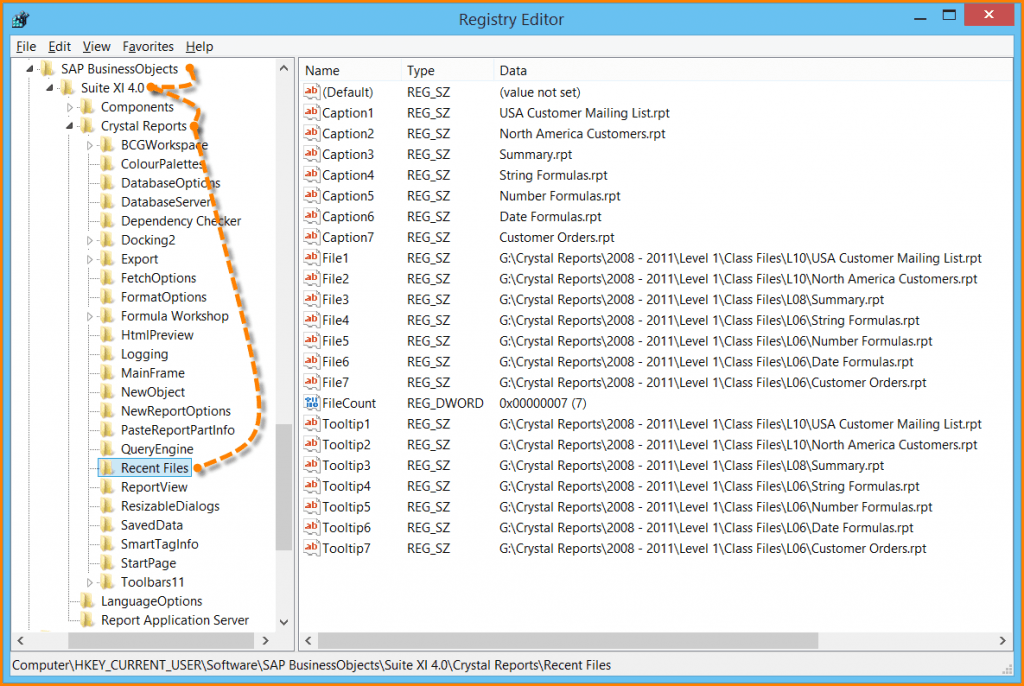Click the tree pane horizontal scroll right arrow

click(x=265, y=640)
